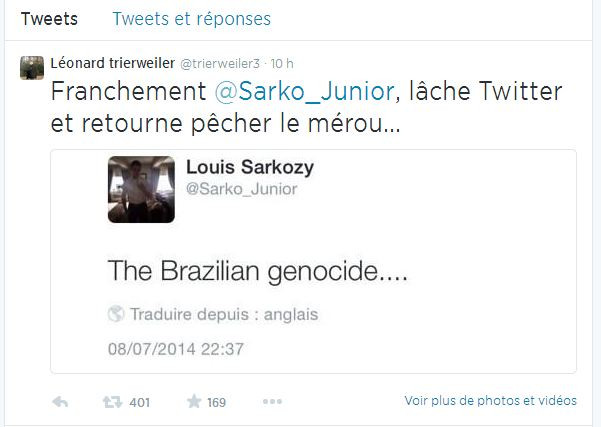Click Traduire depuis : anglais

pos(224,314)
